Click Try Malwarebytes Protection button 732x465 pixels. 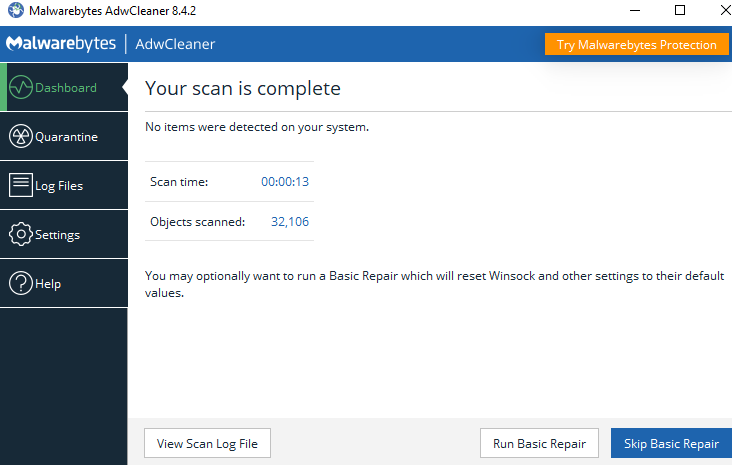636,44
